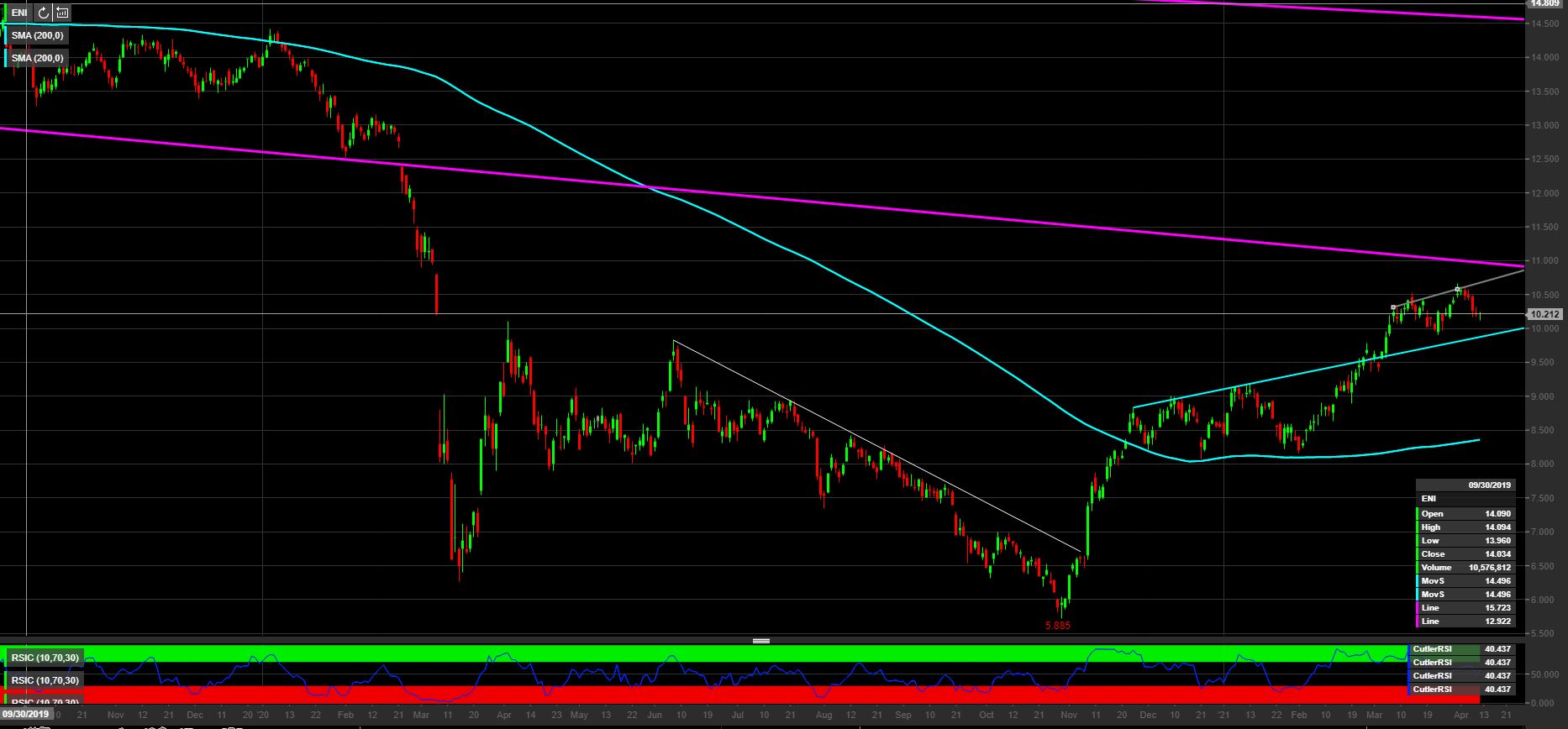1568x729 pixels.
Task: Click the refresh chart icon
Action: [x=44, y=13]
